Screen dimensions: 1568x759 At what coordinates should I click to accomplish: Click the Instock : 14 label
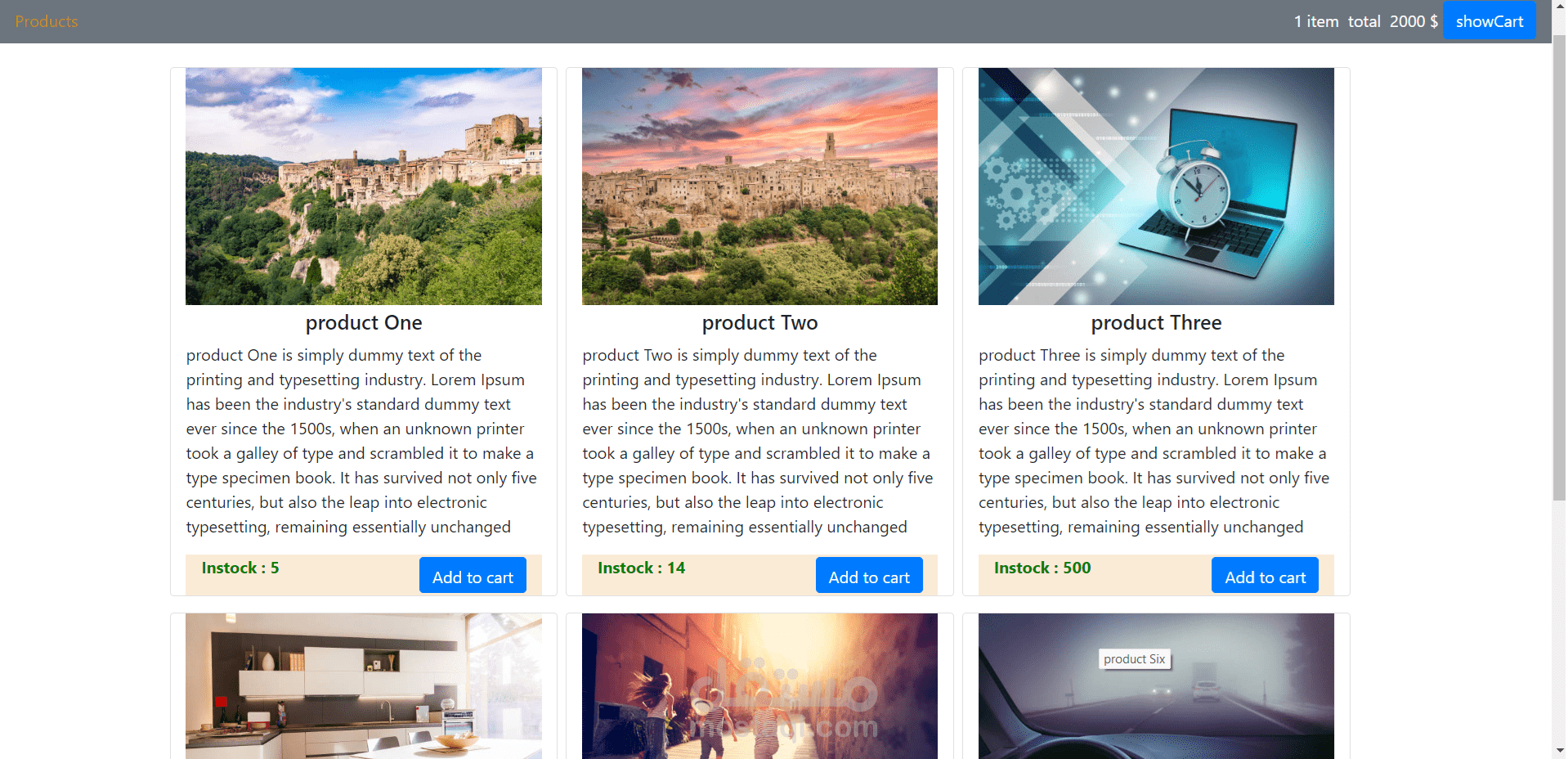pyautogui.click(x=641, y=568)
